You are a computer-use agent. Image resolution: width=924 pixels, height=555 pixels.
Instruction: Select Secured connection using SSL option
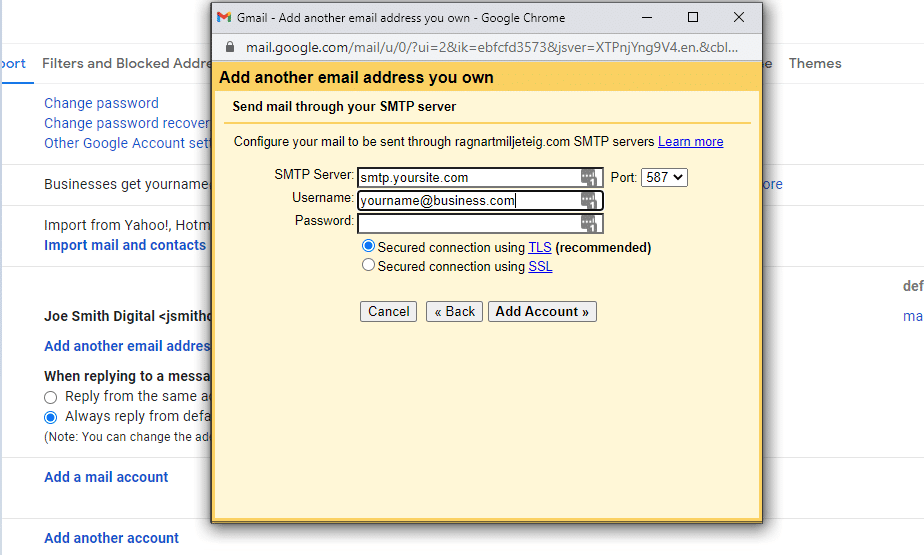[x=369, y=266]
